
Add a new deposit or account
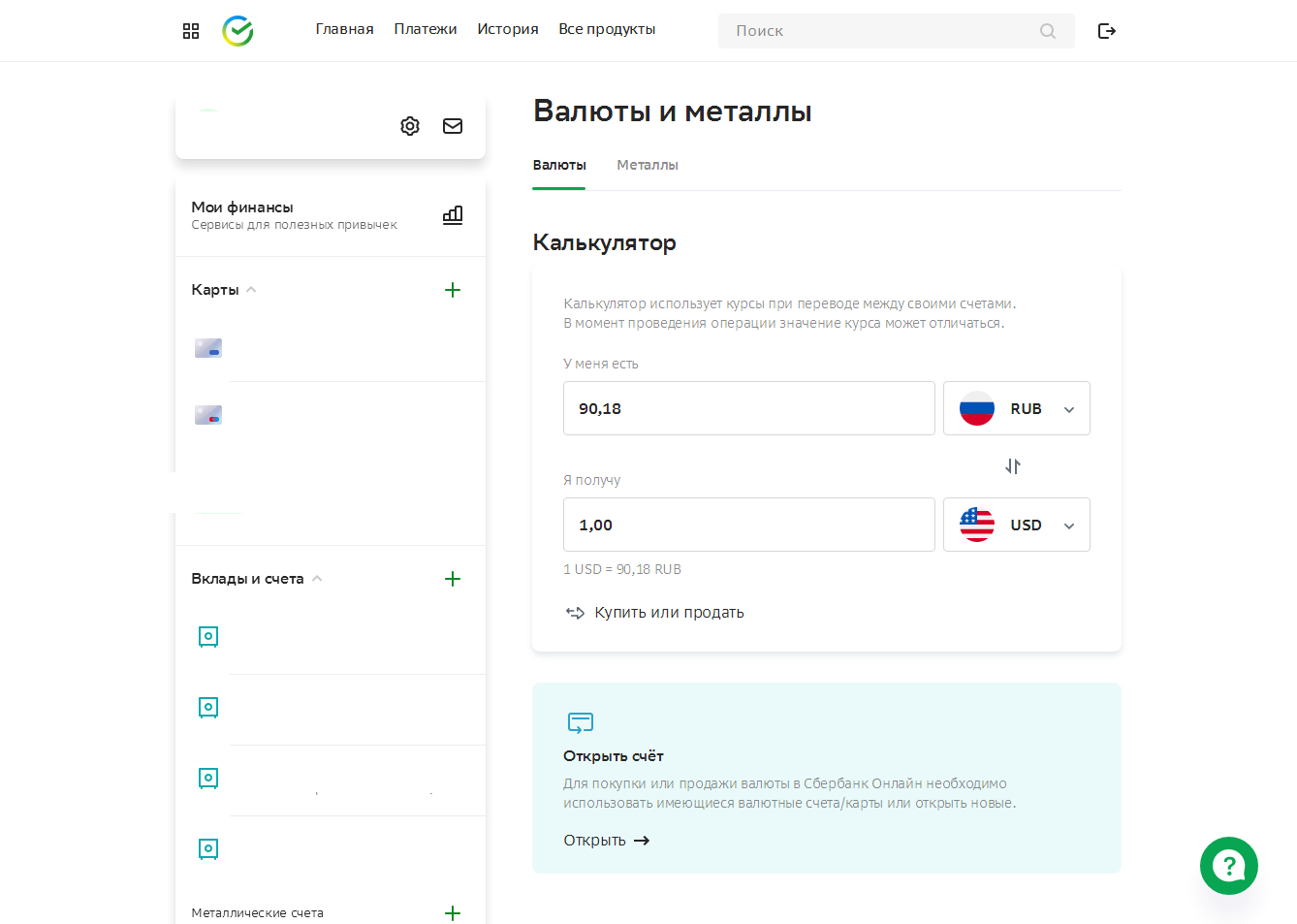(x=453, y=579)
